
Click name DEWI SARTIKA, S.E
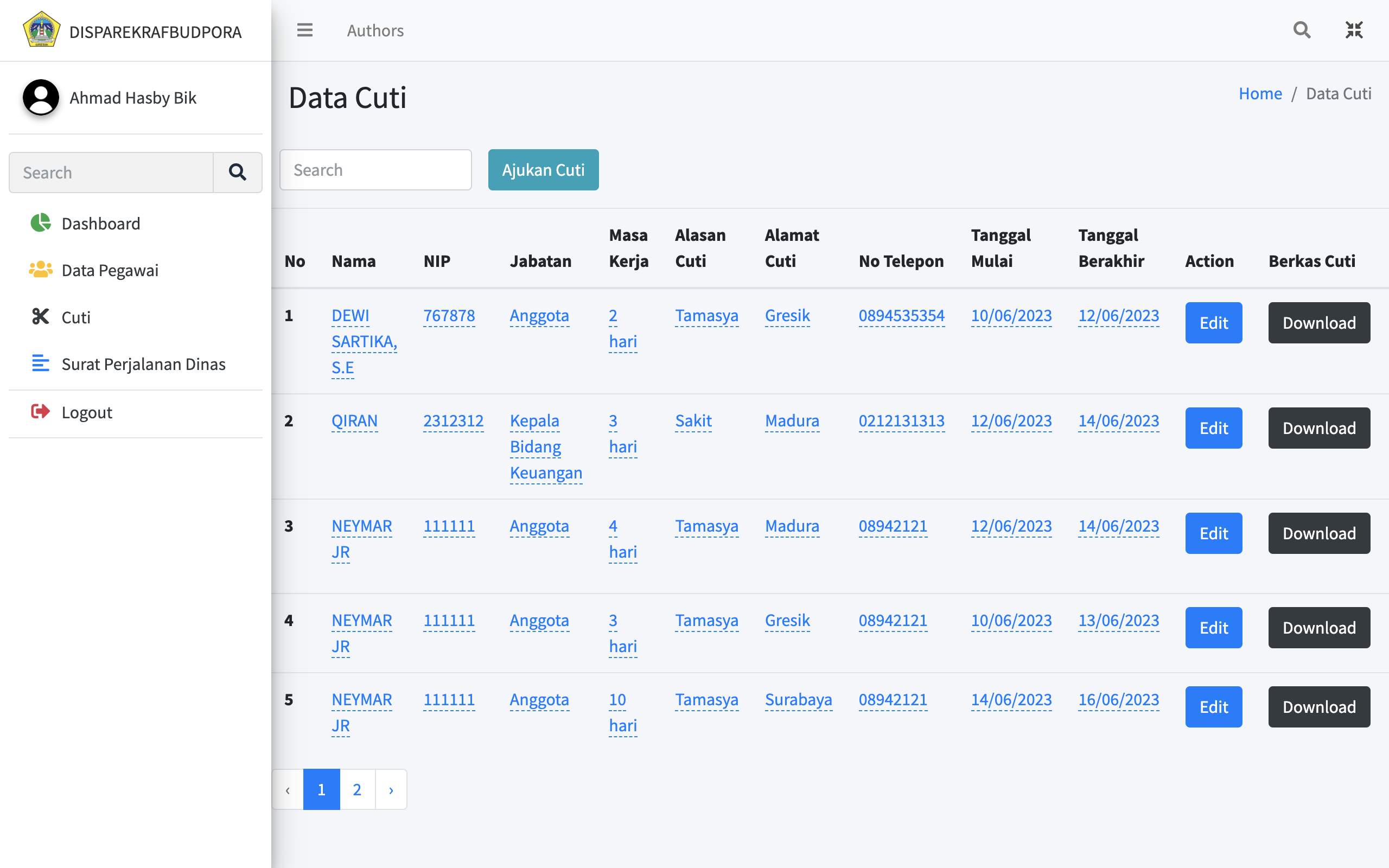[364, 342]
